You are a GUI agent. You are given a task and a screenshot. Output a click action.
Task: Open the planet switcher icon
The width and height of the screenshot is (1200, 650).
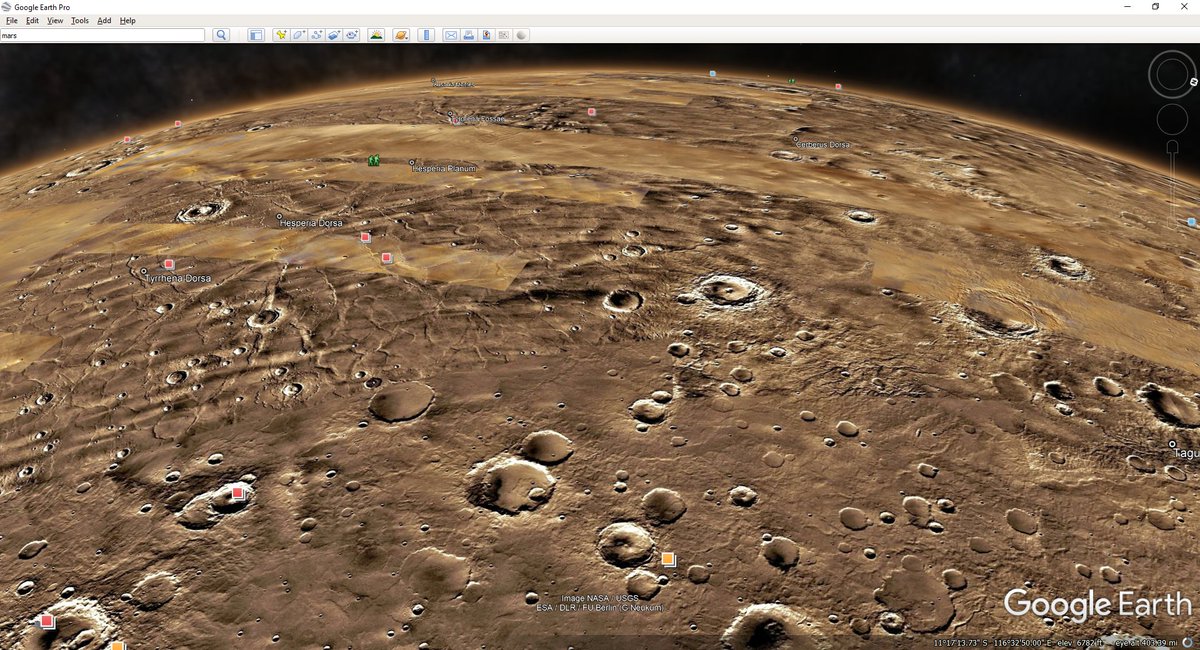401,35
